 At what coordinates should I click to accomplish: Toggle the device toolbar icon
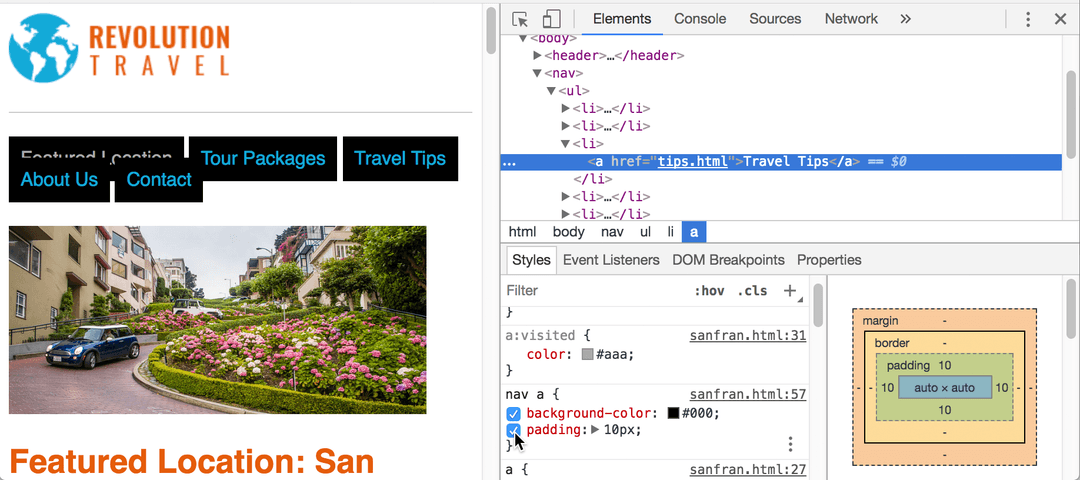552,19
